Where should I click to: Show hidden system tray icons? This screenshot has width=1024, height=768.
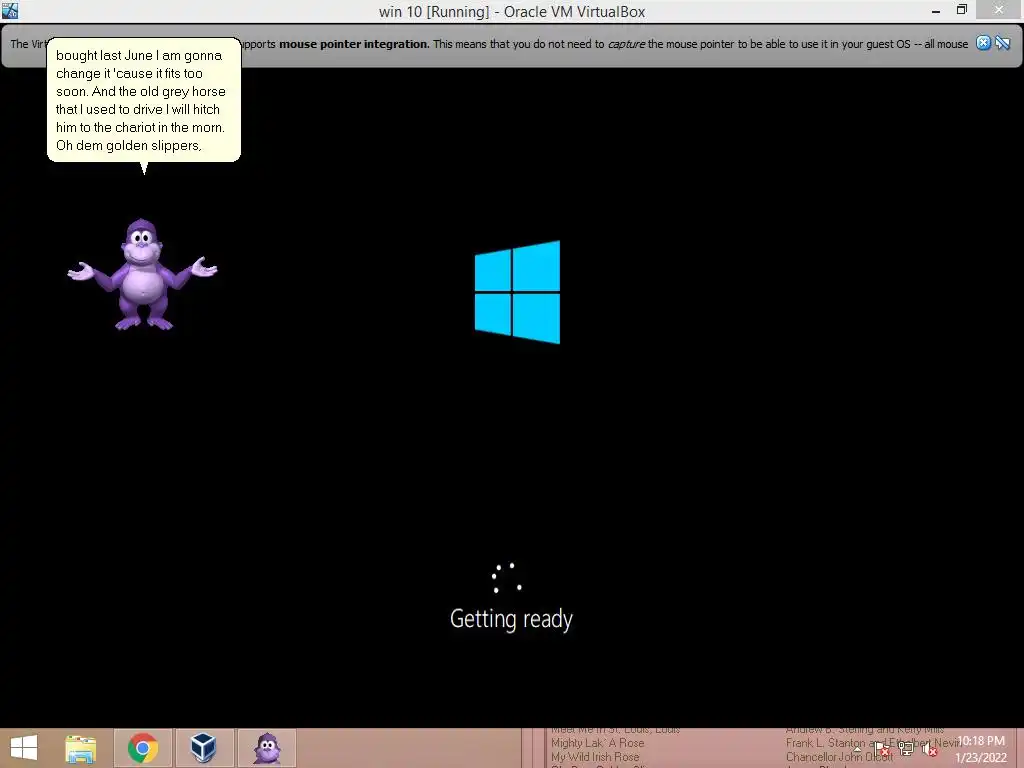pos(857,750)
